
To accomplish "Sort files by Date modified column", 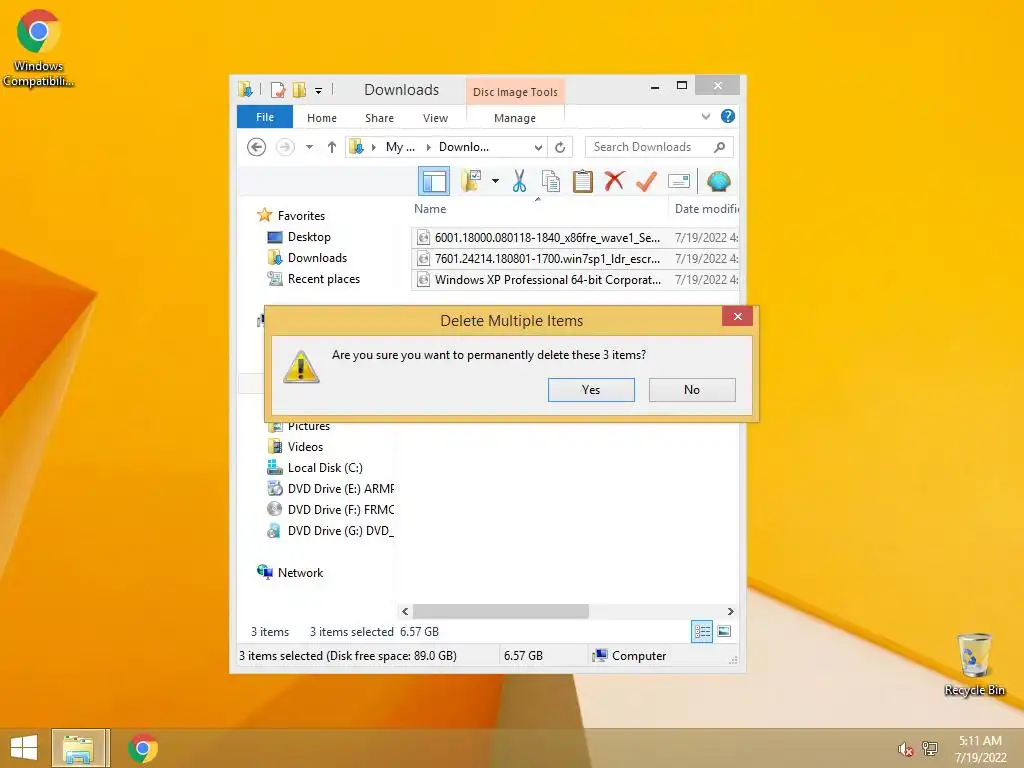I will (x=706, y=209).
